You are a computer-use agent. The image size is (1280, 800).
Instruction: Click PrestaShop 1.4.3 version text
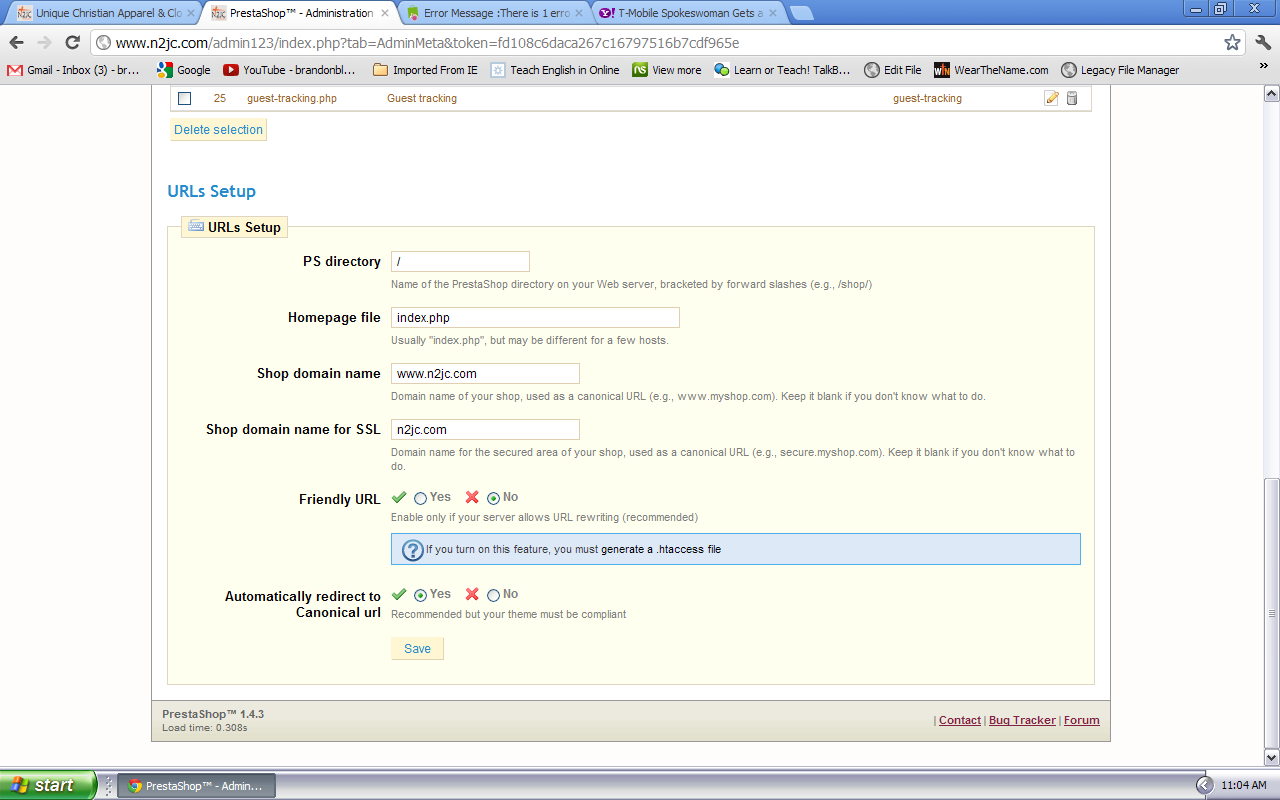(x=213, y=714)
